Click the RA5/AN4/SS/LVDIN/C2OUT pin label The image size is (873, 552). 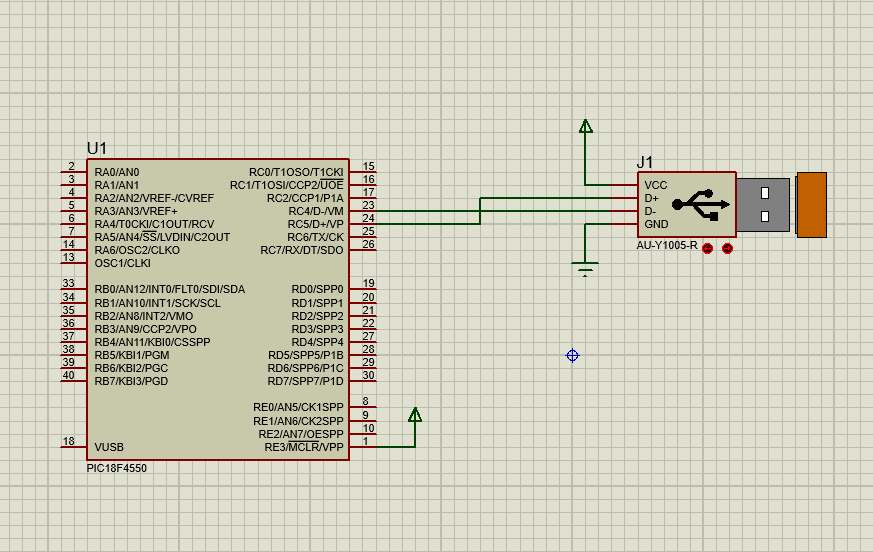162,237
